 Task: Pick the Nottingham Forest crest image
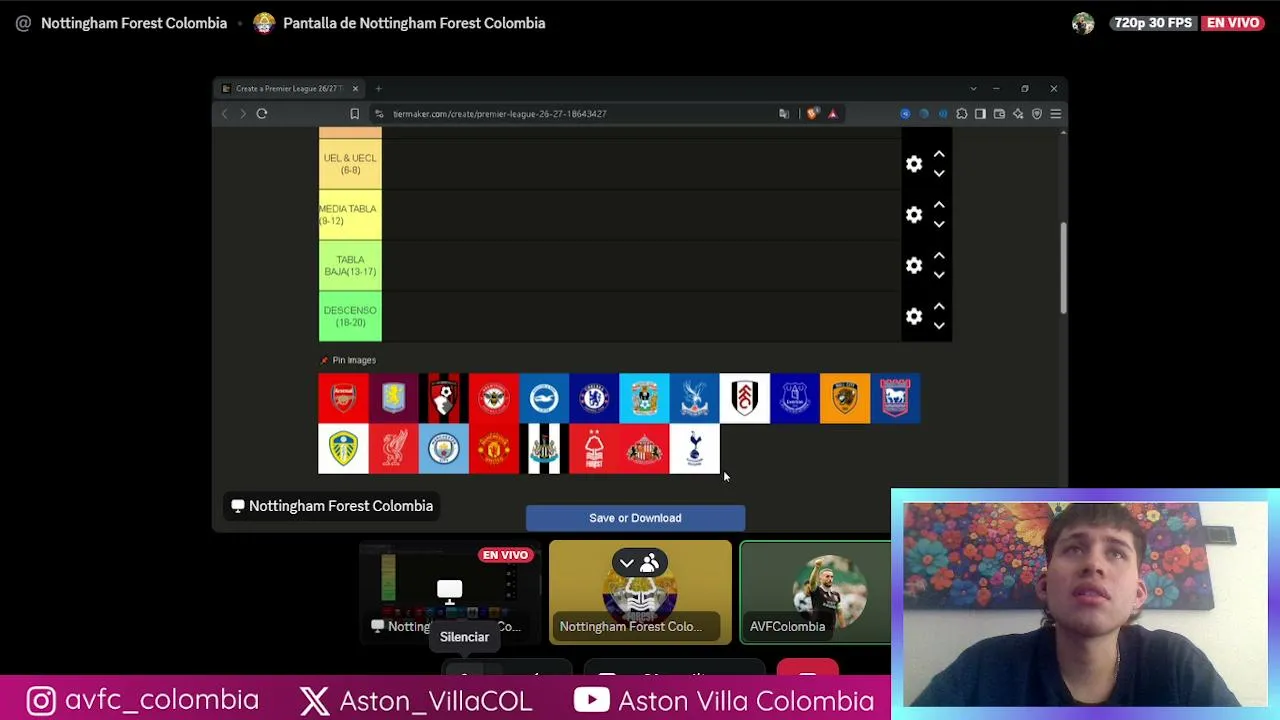coord(594,448)
